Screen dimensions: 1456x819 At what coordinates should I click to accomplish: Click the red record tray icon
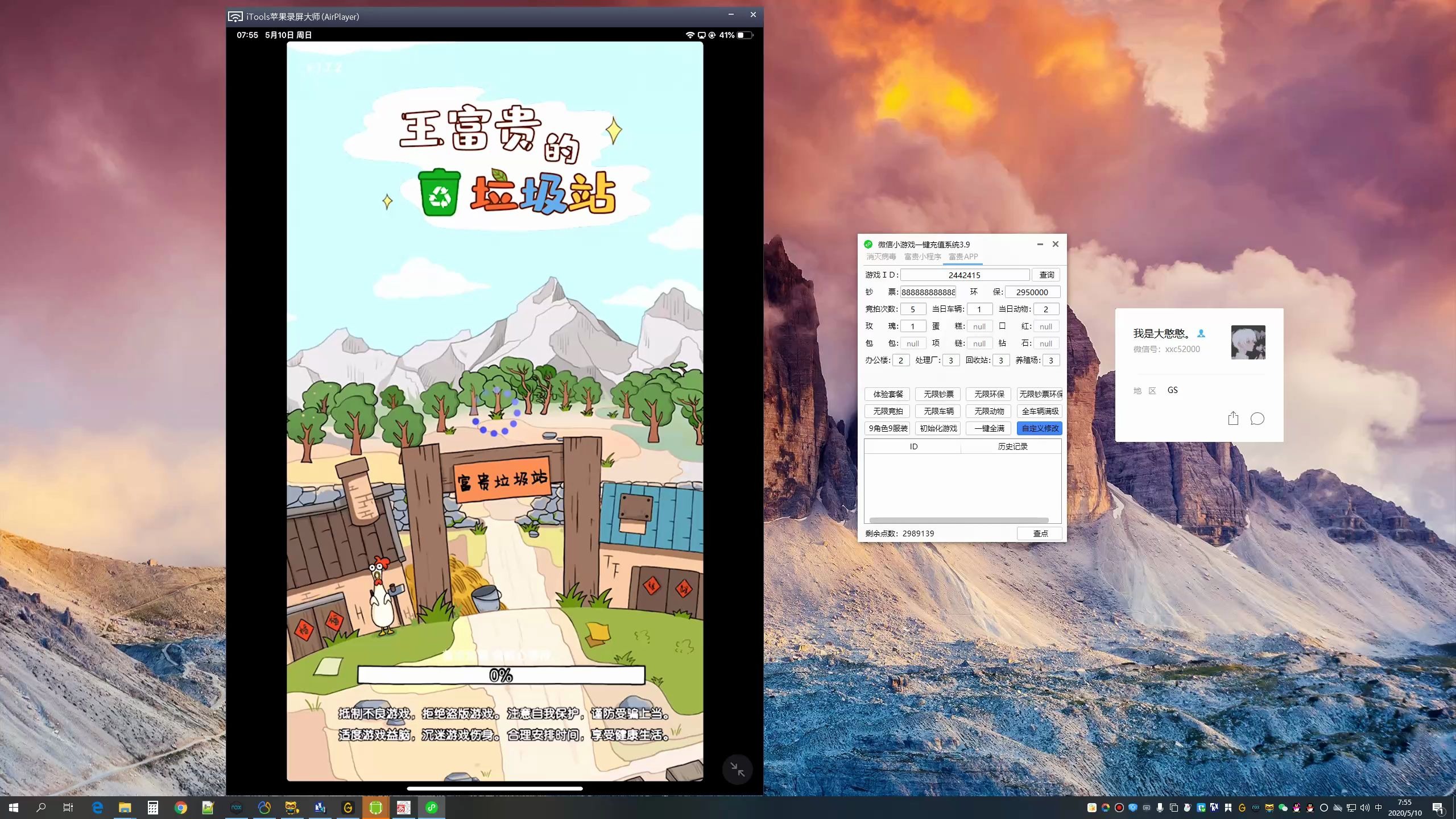tap(1119, 808)
